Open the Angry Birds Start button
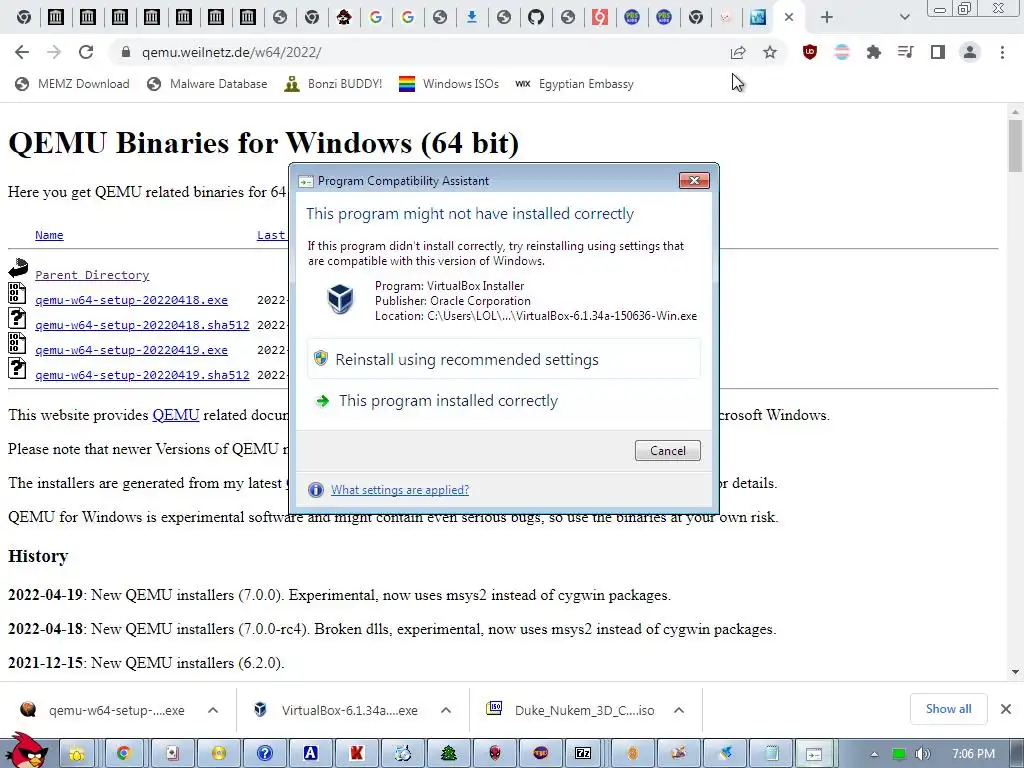 click(27, 751)
